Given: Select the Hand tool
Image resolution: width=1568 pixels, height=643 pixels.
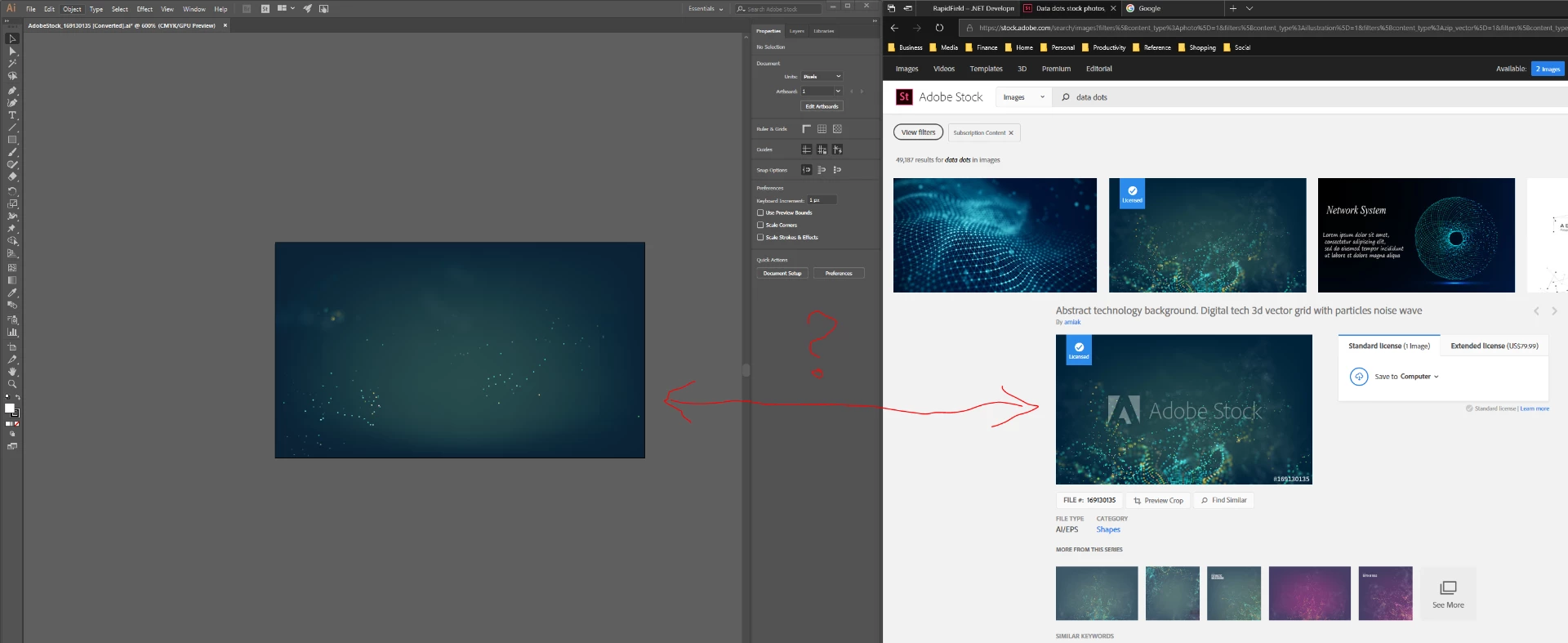Looking at the screenshot, I should (x=12, y=372).
